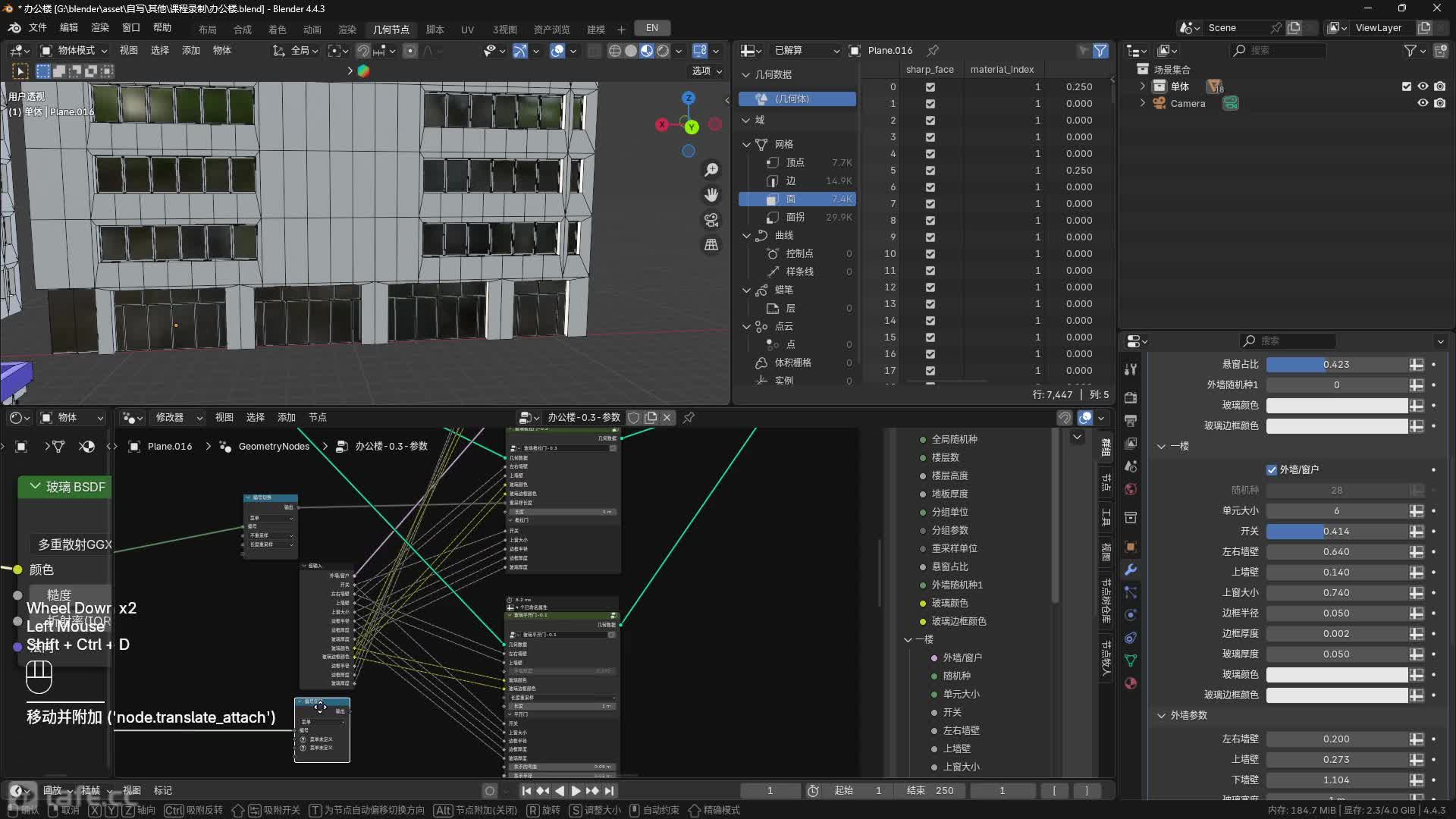Select rendered viewport shading mode
This screenshot has height=819, width=1456.
tap(663, 51)
